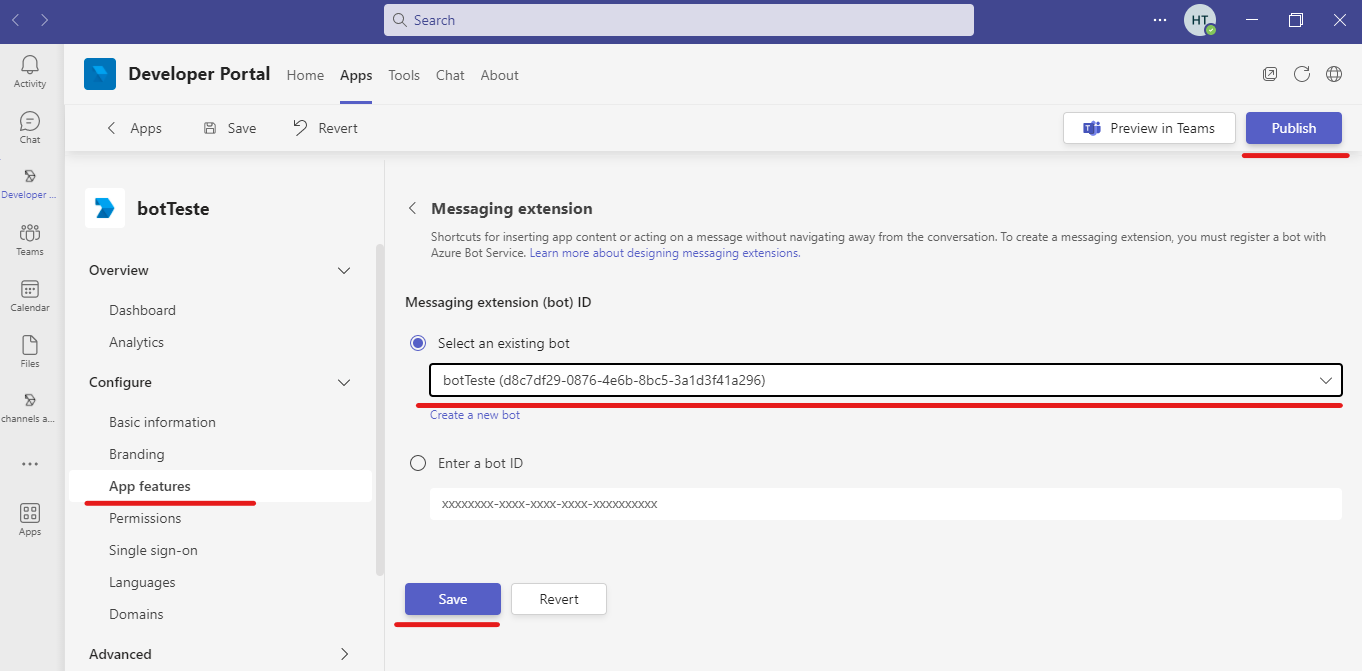Click the pop-out window icon

pos(1270,74)
